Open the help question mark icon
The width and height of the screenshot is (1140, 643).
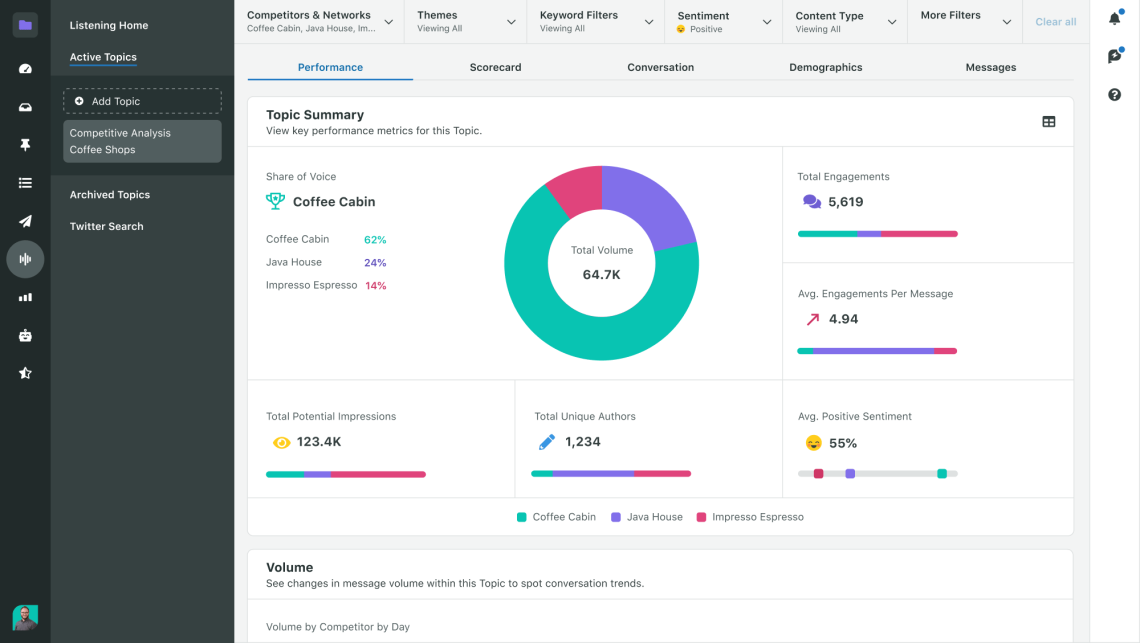click(1113, 95)
